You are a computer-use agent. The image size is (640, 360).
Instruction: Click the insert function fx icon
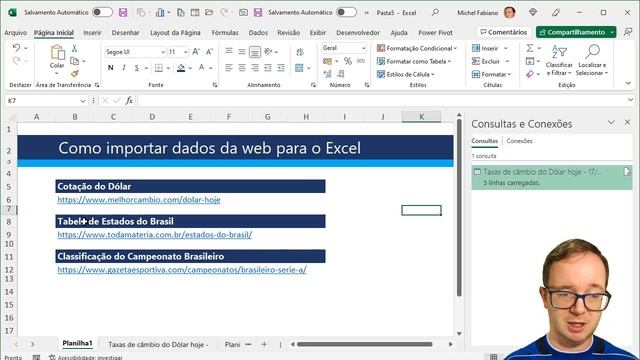click(129, 100)
